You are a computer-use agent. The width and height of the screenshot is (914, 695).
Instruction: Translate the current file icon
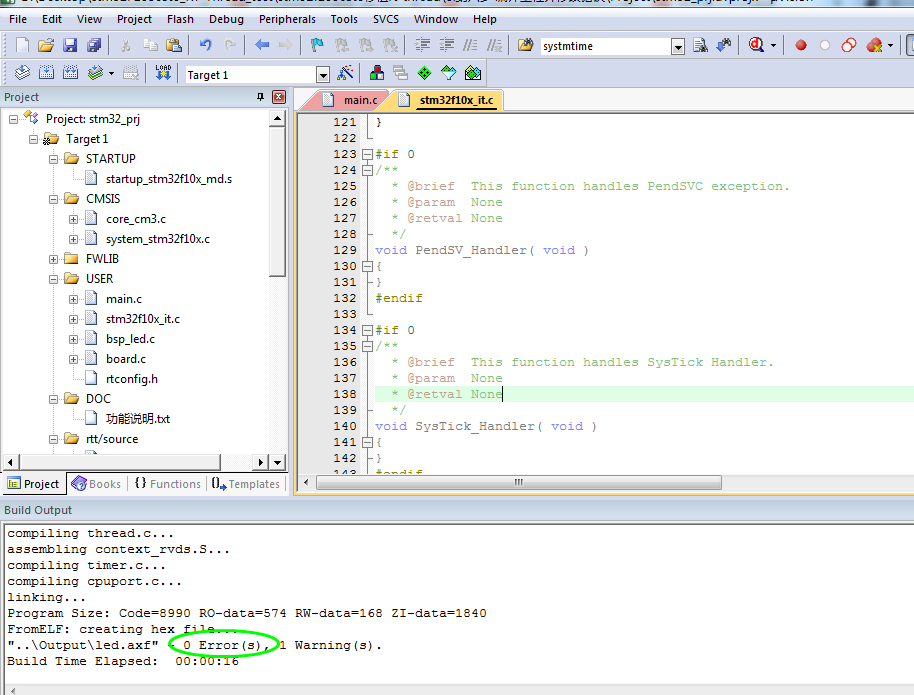[x=22, y=73]
